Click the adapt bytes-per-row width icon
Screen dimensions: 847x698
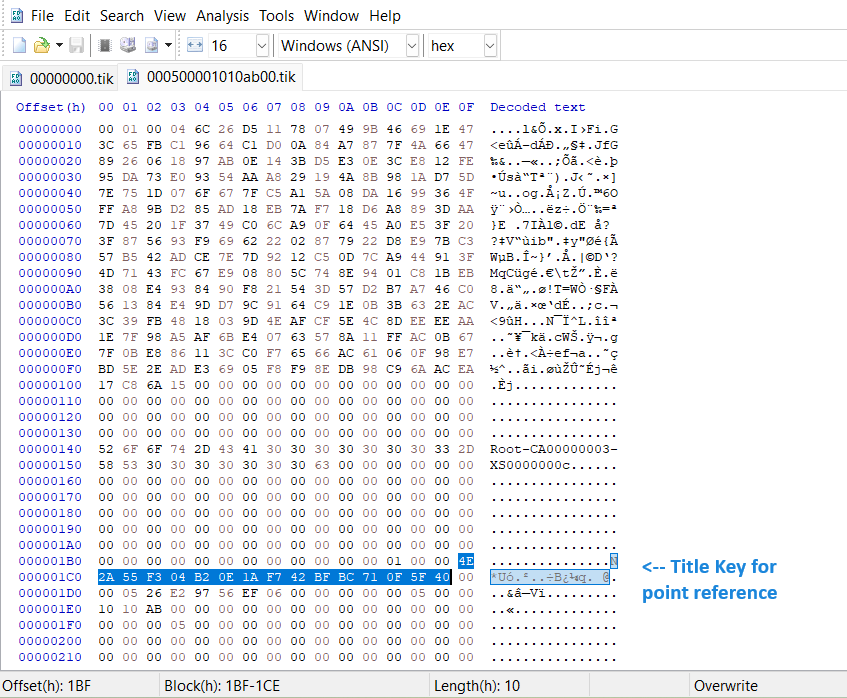coord(194,45)
